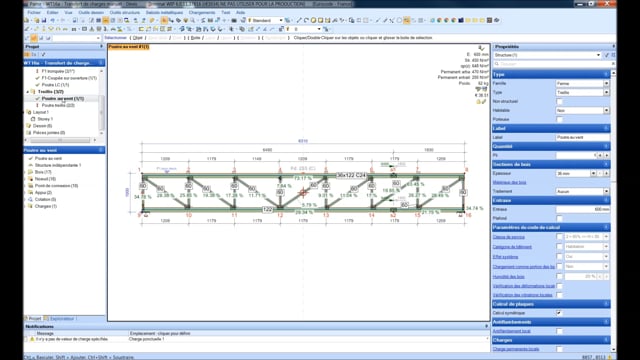Open the Chargements menu

pos(202,13)
